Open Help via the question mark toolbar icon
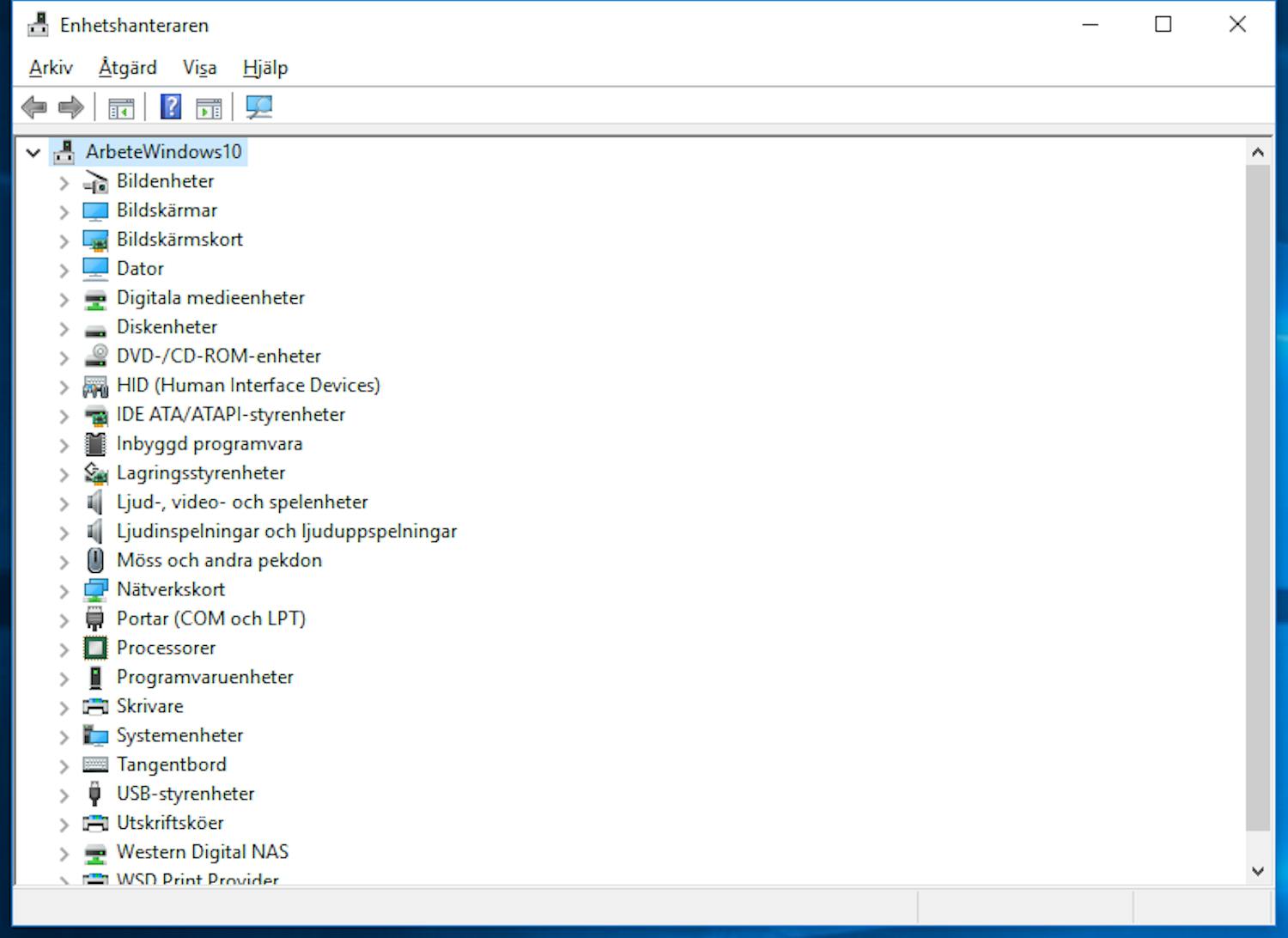Screen dimensions: 1288x938 [170, 107]
